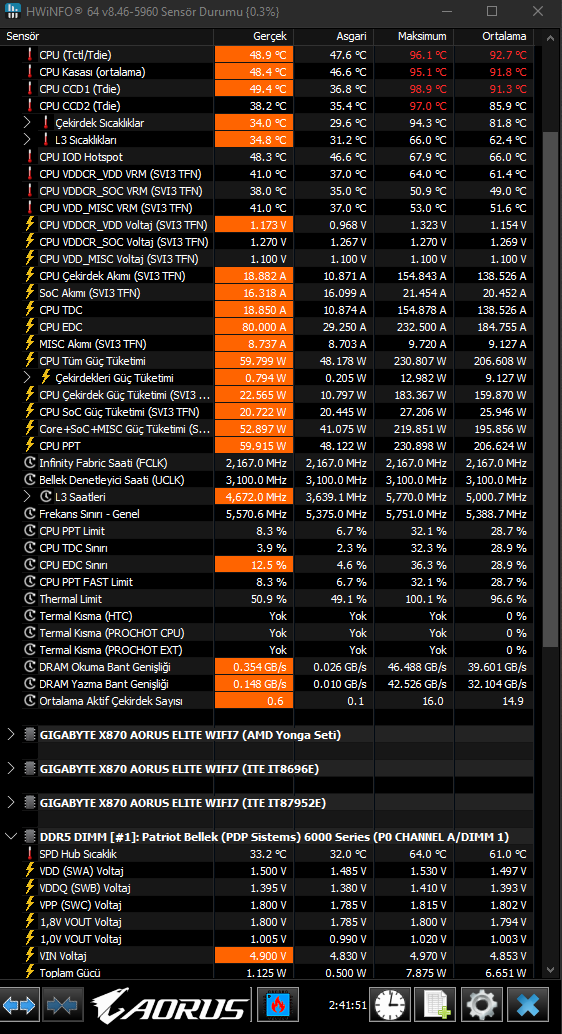Expand the L3 Saatleri row
Image resolution: width=562 pixels, height=1034 pixels.
(x=27, y=497)
